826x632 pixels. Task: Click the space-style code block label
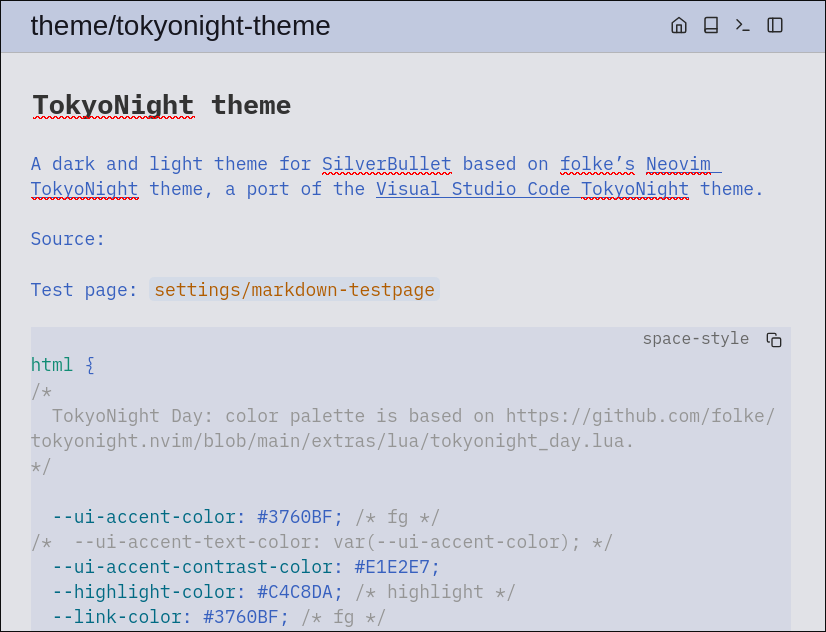click(x=695, y=339)
